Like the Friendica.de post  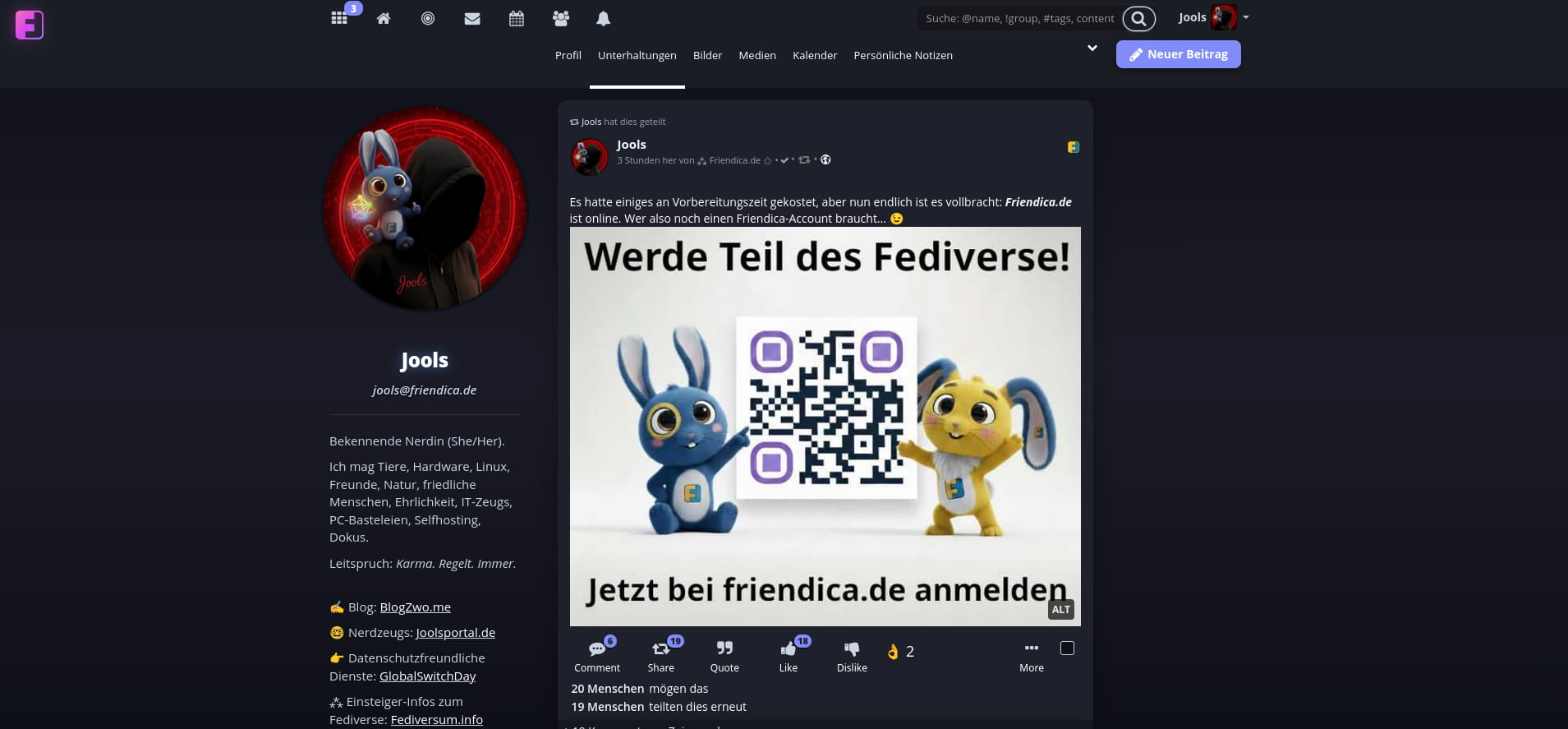(789, 656)
